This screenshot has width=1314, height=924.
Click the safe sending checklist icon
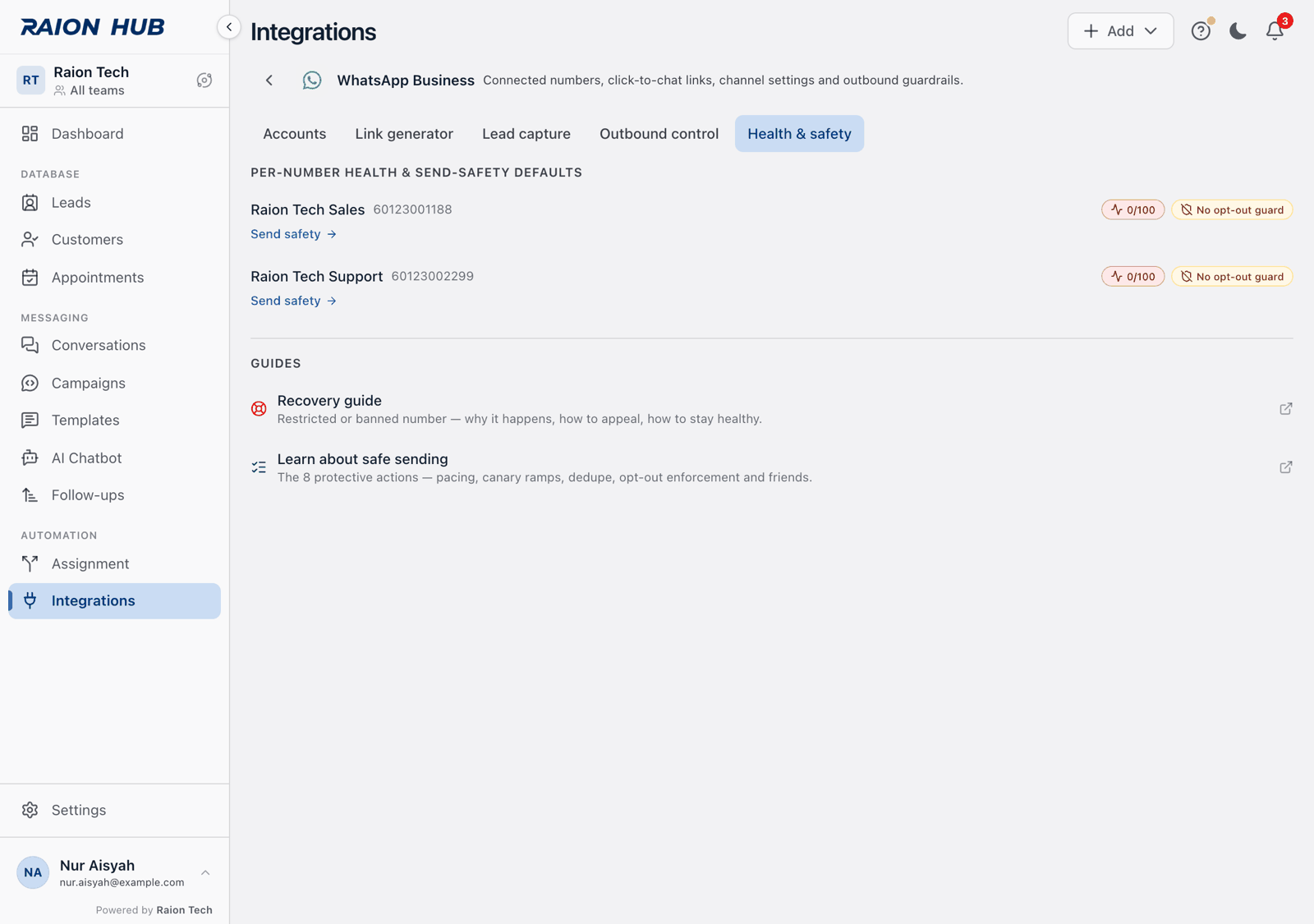point(259,467)
